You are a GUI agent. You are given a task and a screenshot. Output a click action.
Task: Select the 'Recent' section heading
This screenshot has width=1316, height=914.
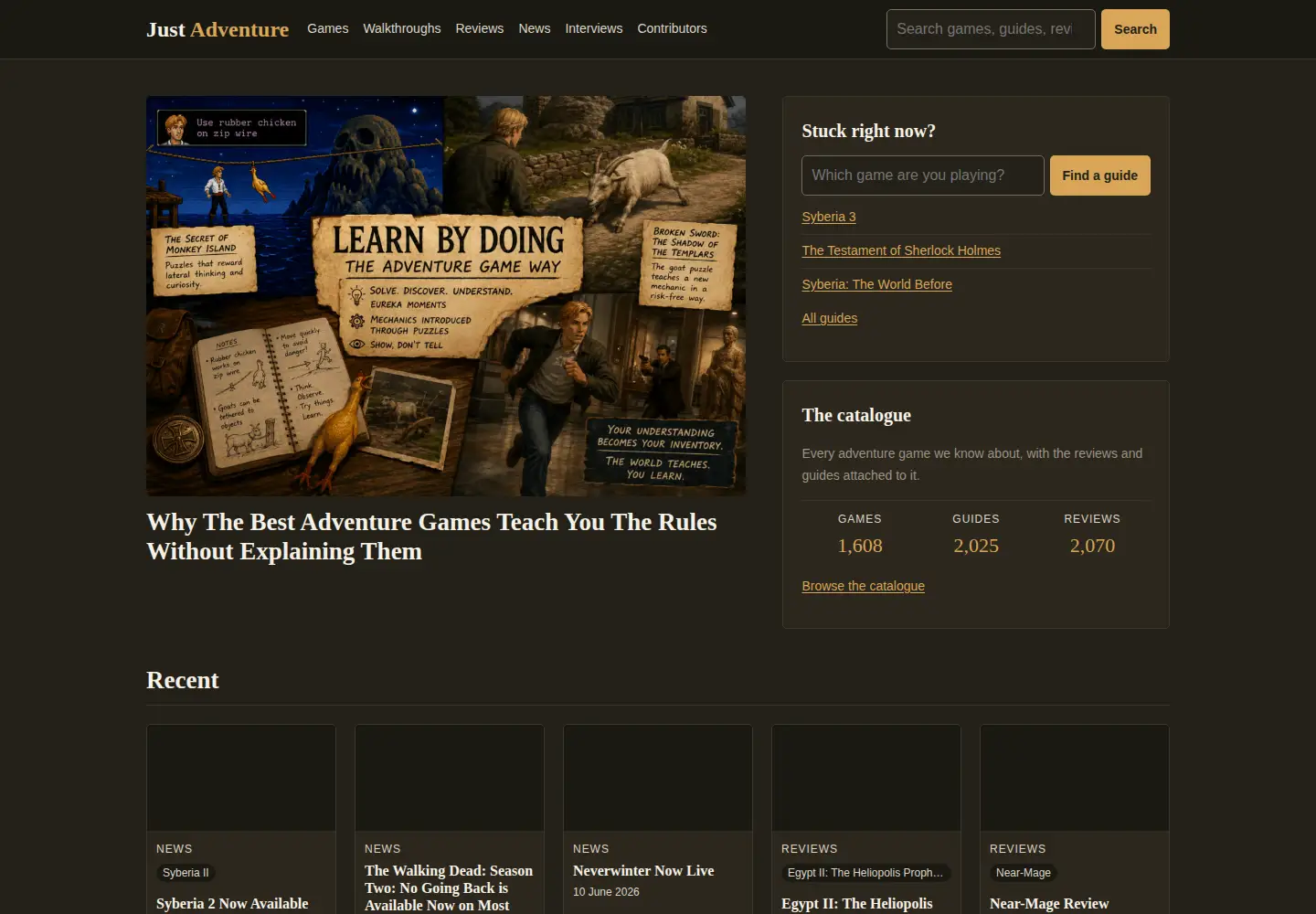coord(182,680)
